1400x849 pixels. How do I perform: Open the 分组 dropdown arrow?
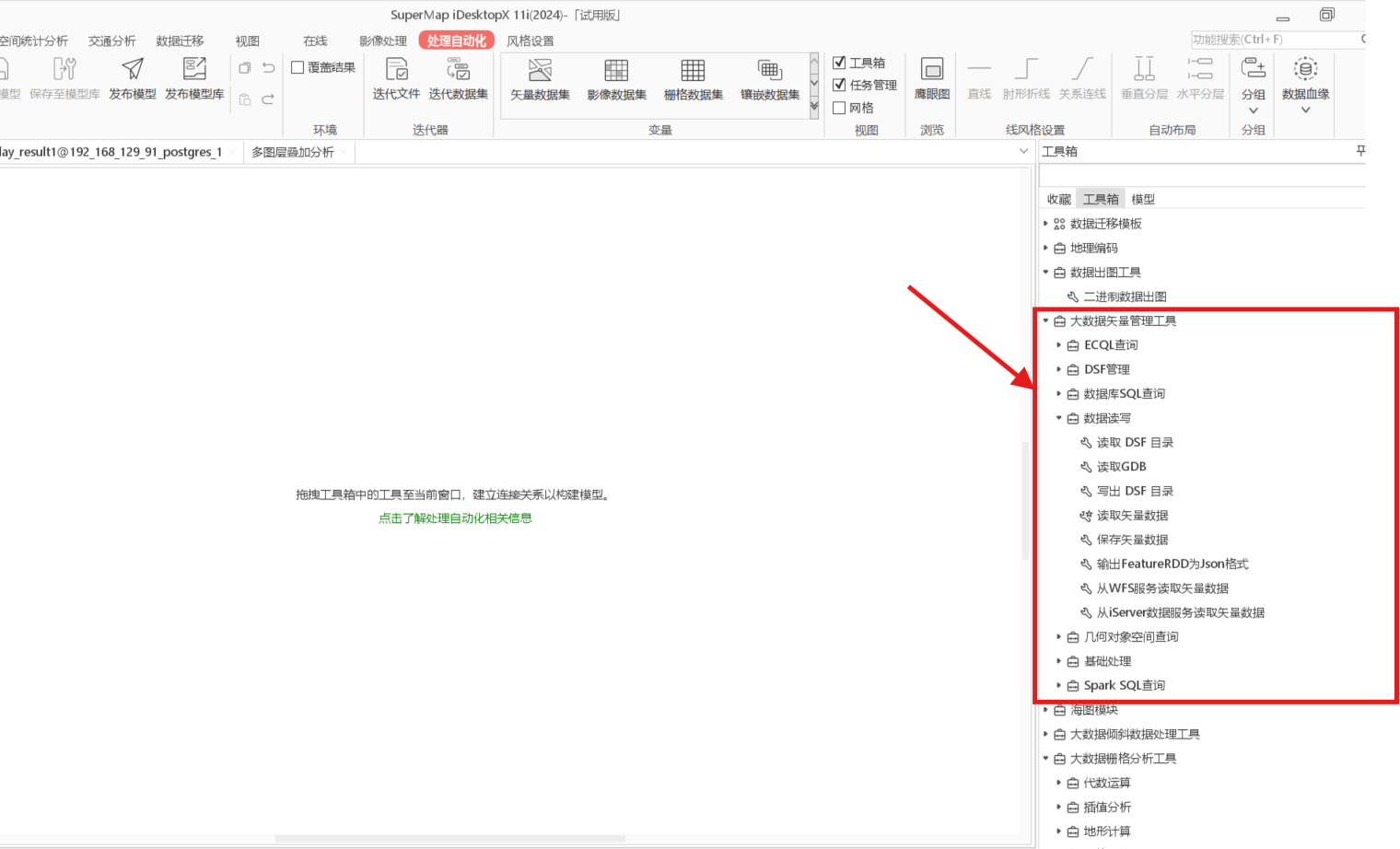point(1253,110)
